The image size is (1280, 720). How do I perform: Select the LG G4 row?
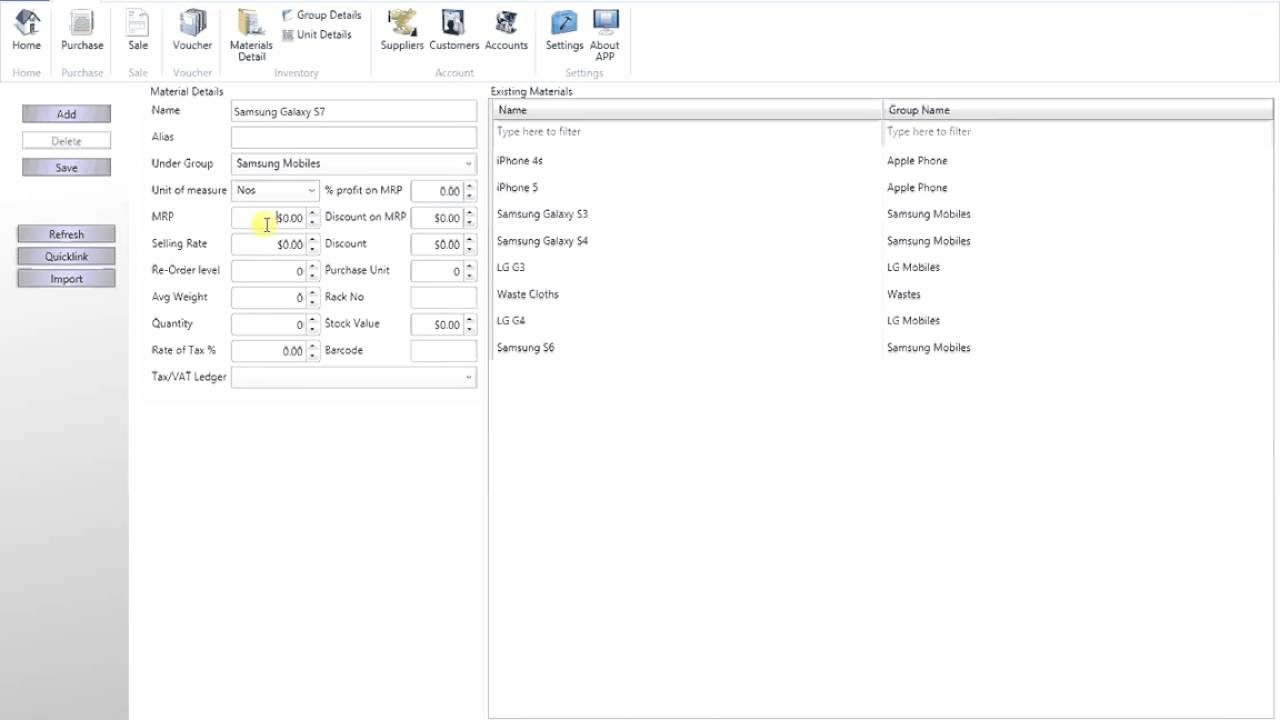(881, 321)
